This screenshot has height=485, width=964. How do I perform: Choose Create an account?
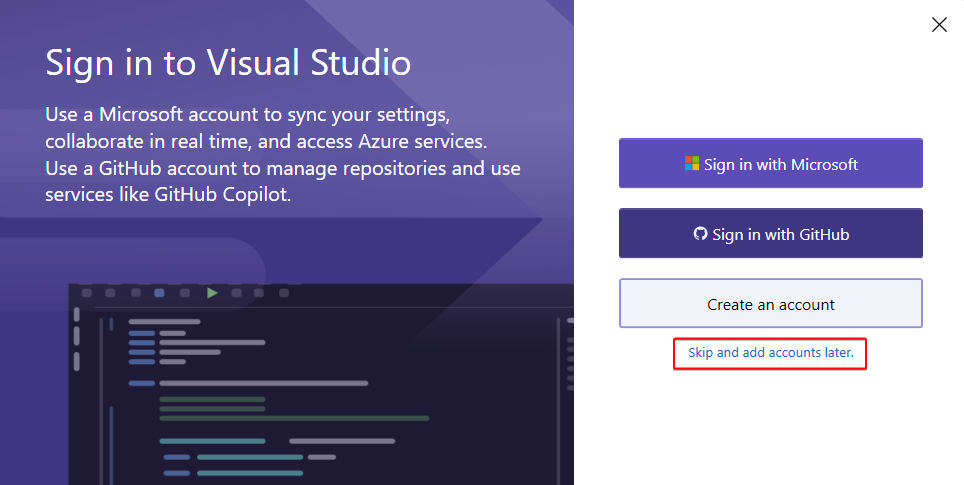point(770,304)
